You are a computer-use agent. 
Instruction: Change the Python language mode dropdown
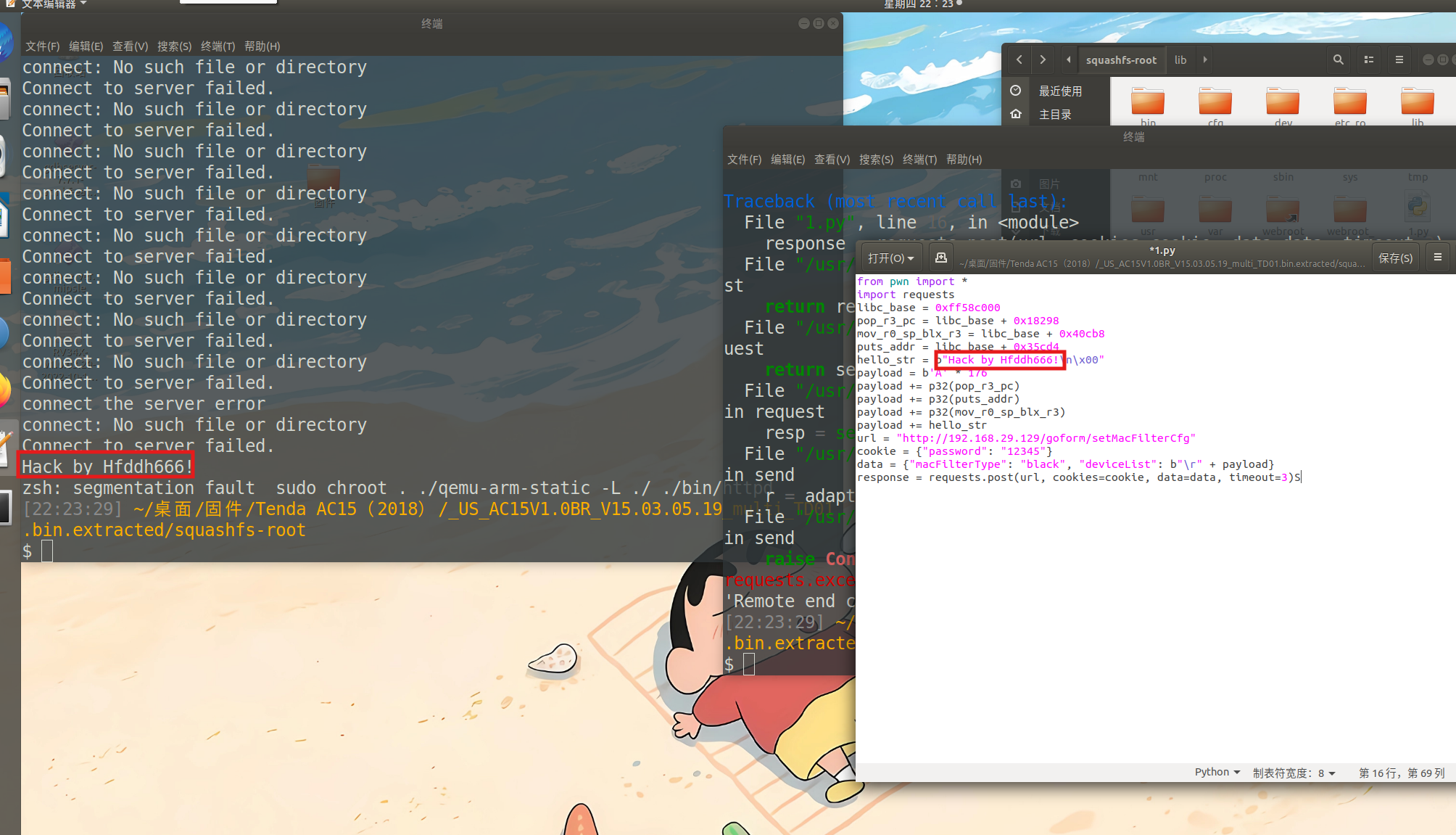pos(1217,773)
